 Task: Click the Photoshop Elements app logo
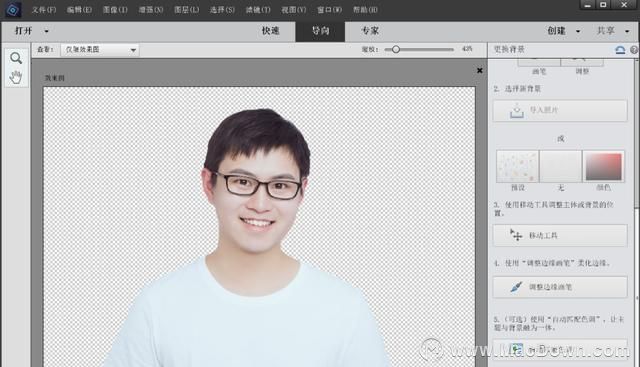point(13,10)
